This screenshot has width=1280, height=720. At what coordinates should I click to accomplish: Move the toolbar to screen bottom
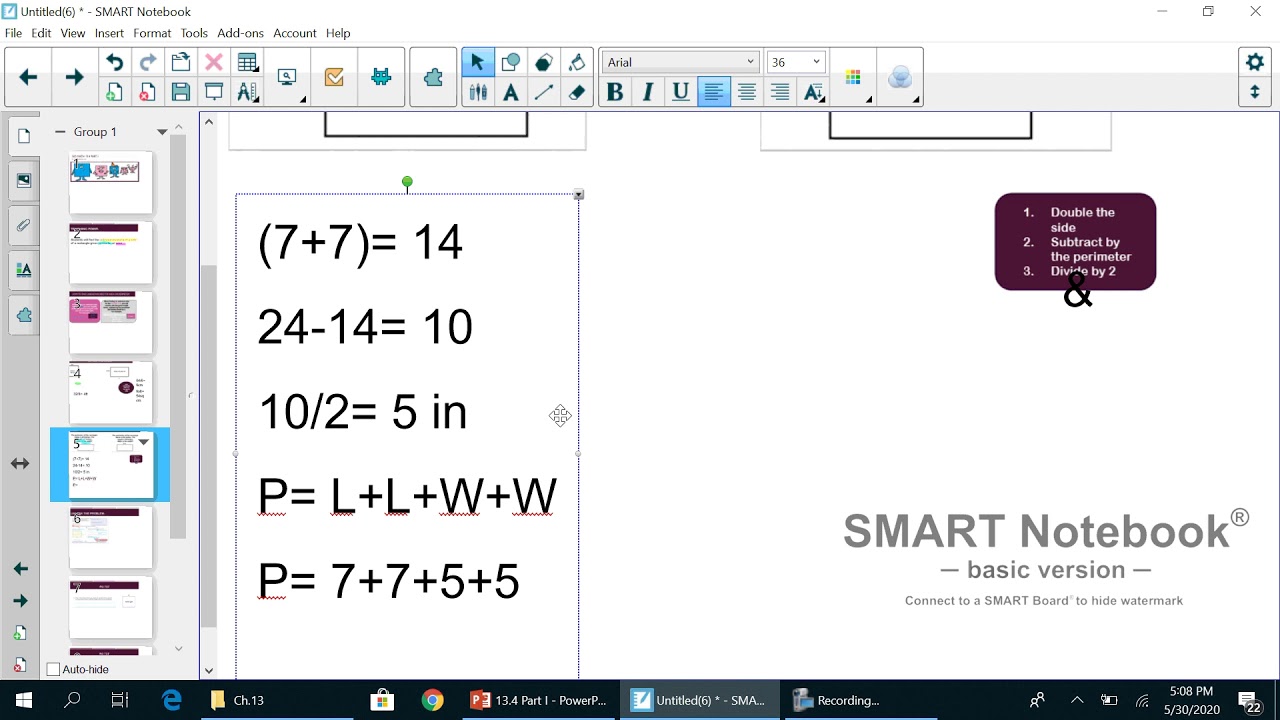(1255, 92)
